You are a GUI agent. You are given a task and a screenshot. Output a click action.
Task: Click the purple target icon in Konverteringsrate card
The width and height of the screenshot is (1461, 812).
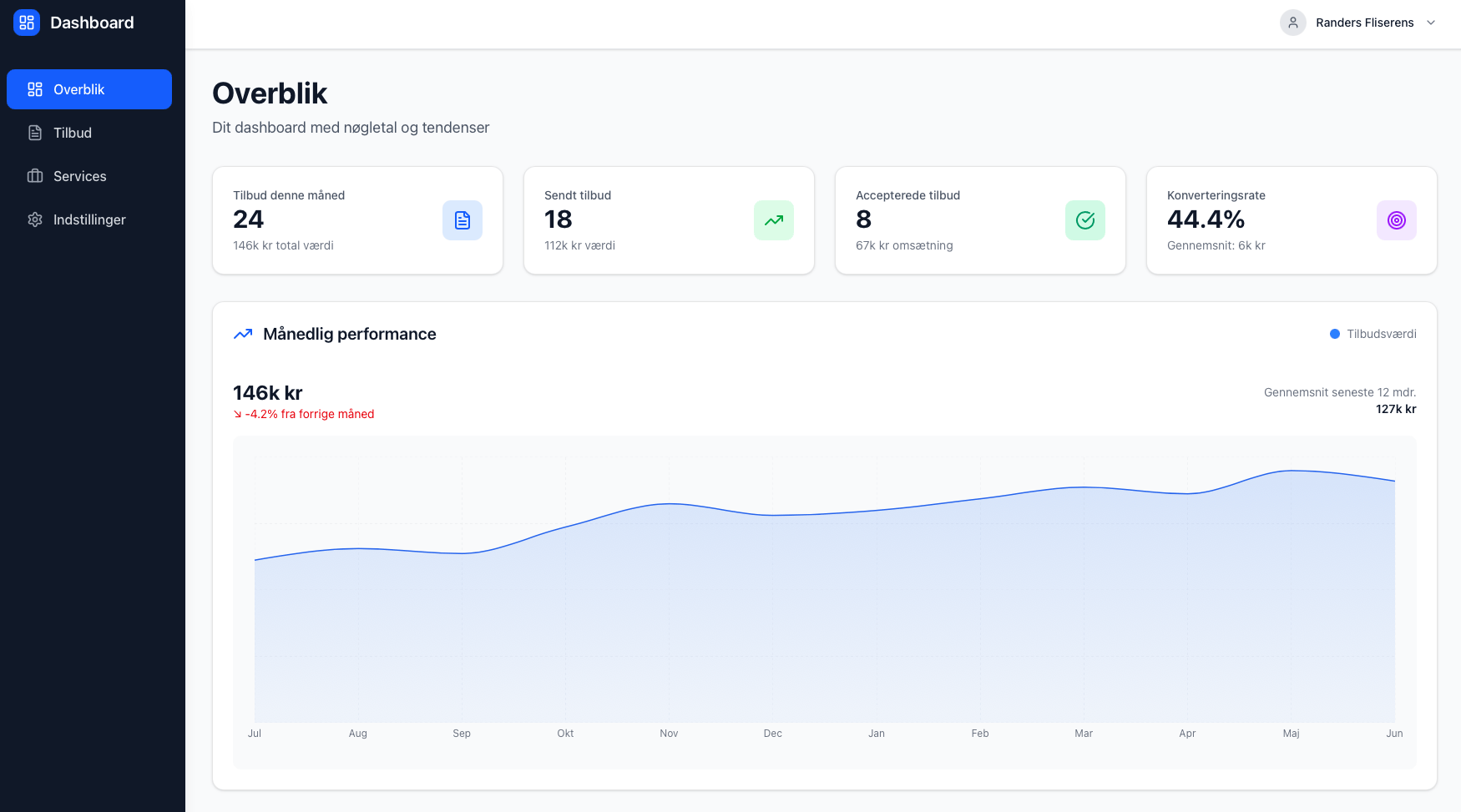(x=1397, y=220)
